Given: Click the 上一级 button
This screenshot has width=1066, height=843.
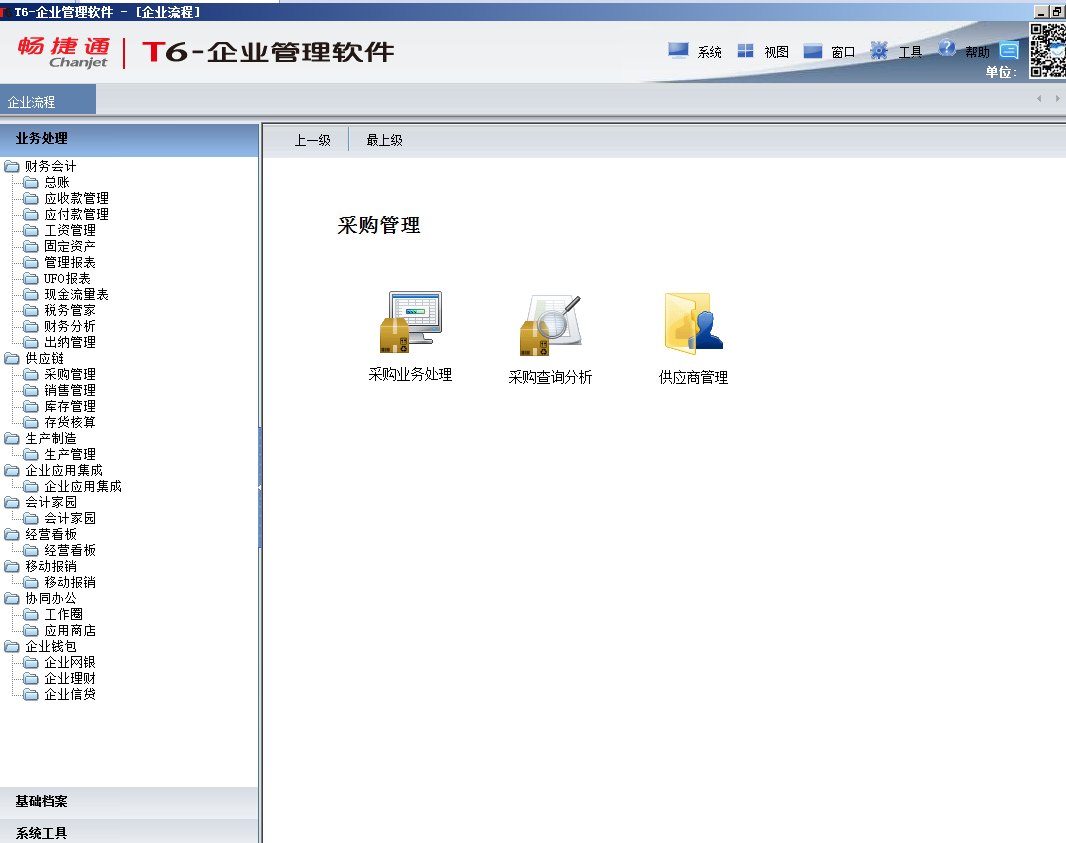Looking at the screenshot, I should 312,140.
